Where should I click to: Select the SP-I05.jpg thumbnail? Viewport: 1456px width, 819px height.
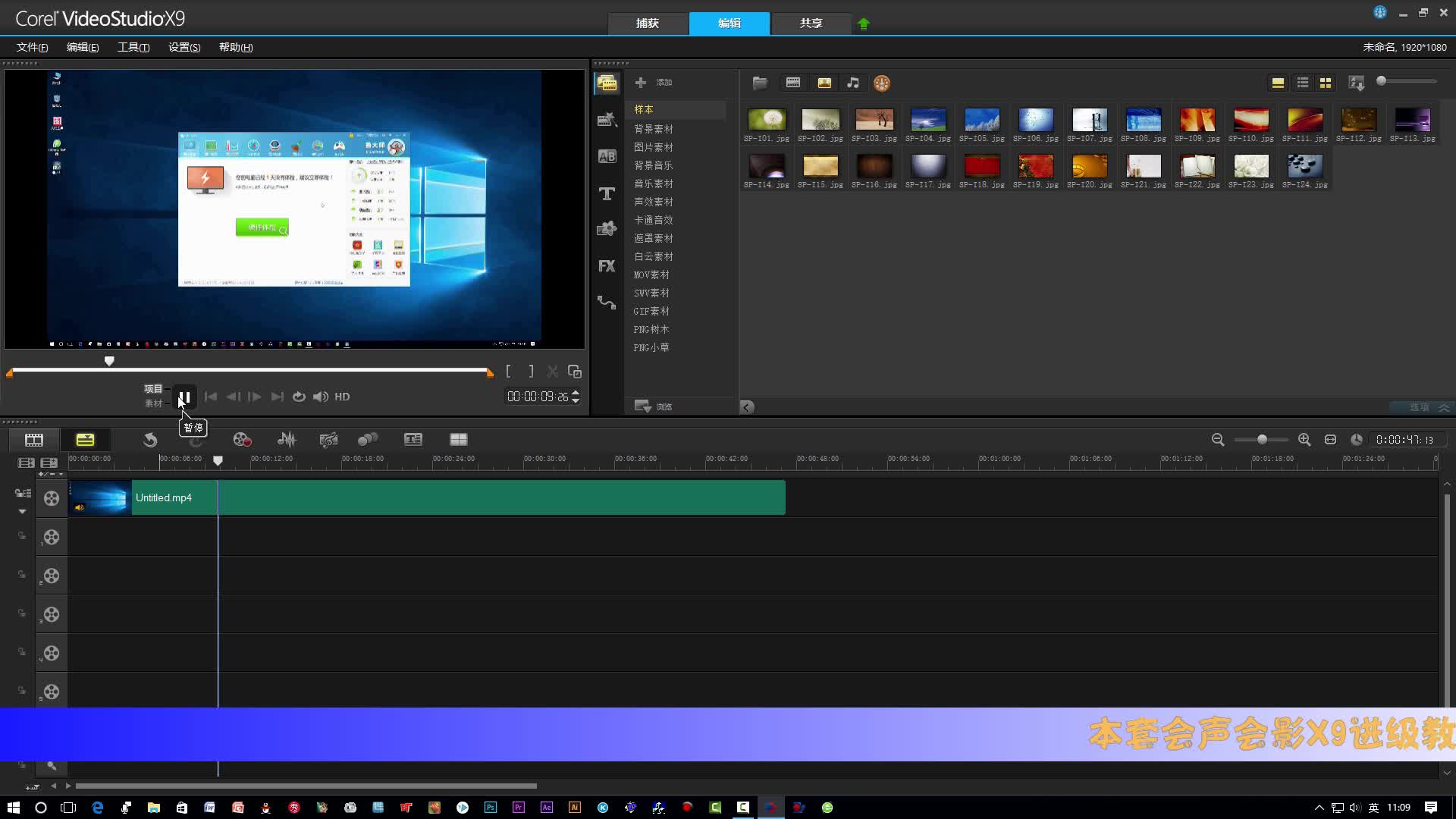[981, 120]
